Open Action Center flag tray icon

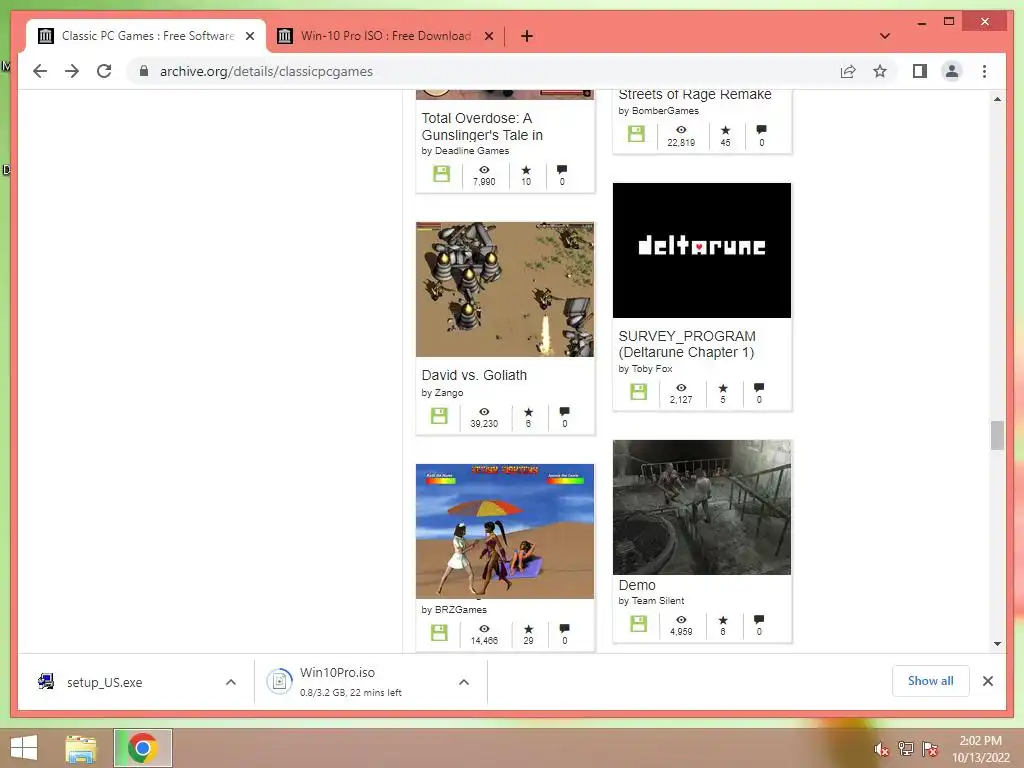[930, 749]
